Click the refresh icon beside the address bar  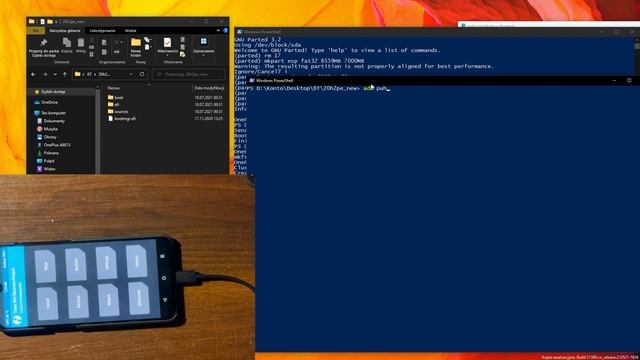pos(142,74)
